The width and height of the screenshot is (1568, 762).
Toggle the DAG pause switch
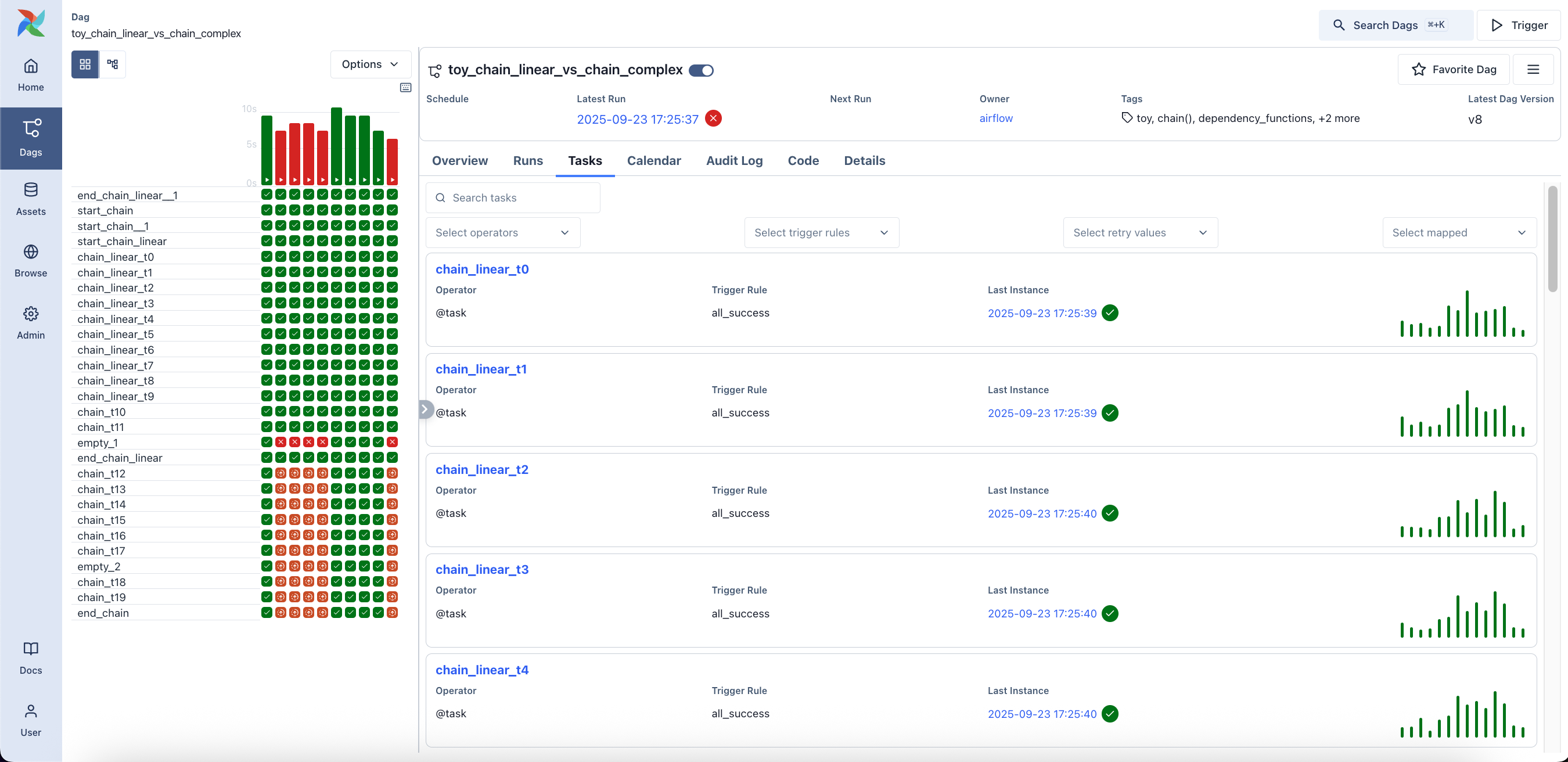[701, 71]
